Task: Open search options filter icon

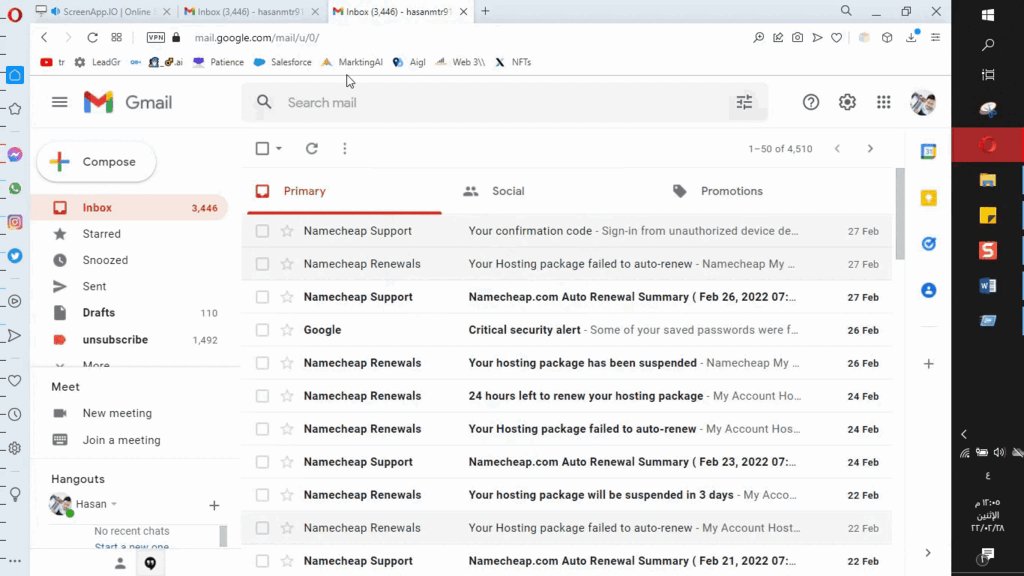Action: [744, 102]
